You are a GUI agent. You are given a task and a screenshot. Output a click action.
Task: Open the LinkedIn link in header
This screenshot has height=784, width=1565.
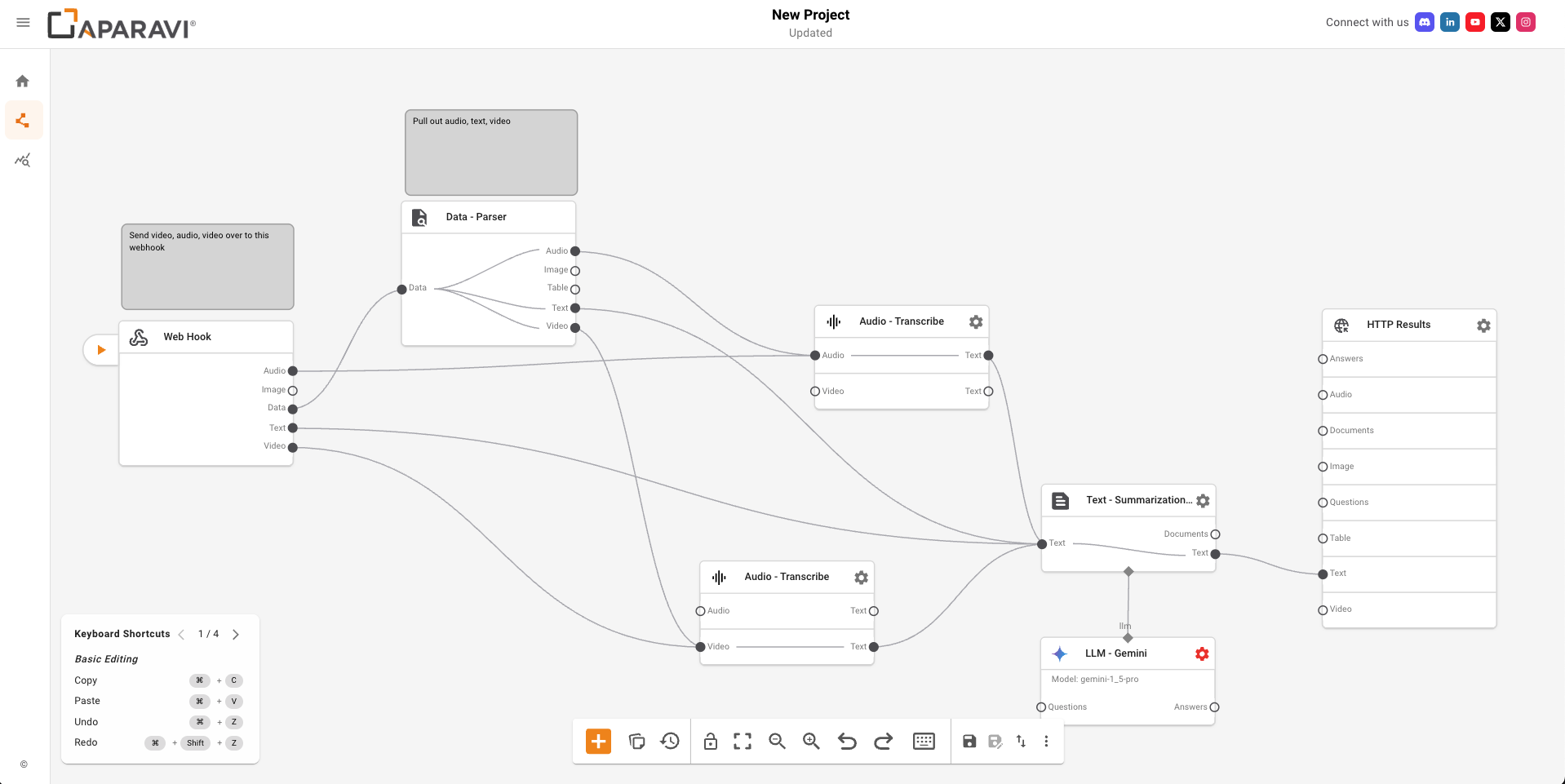[1450, 22]
